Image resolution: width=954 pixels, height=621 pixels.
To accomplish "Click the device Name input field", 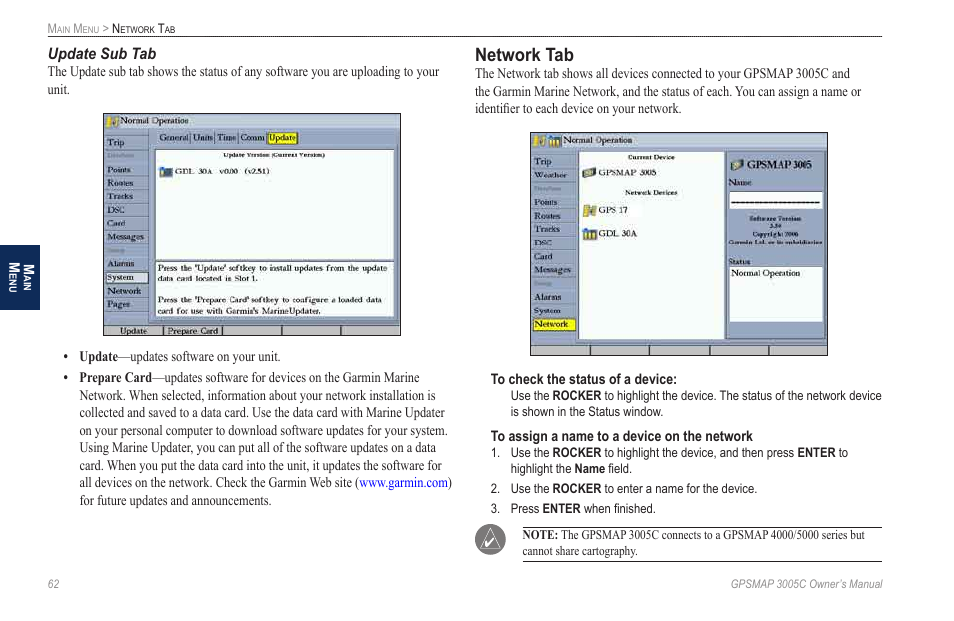I will tap(776, 201).
